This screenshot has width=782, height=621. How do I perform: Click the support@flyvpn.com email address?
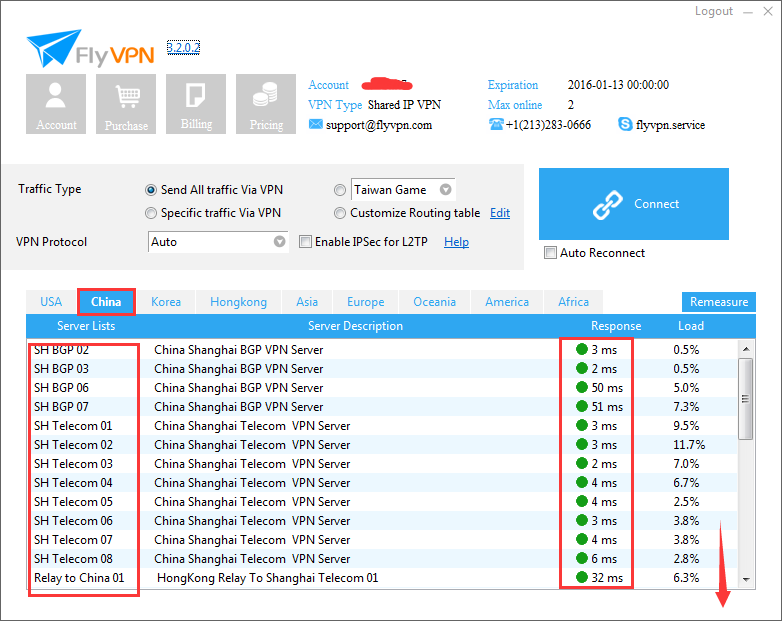(x=379, y=125)
